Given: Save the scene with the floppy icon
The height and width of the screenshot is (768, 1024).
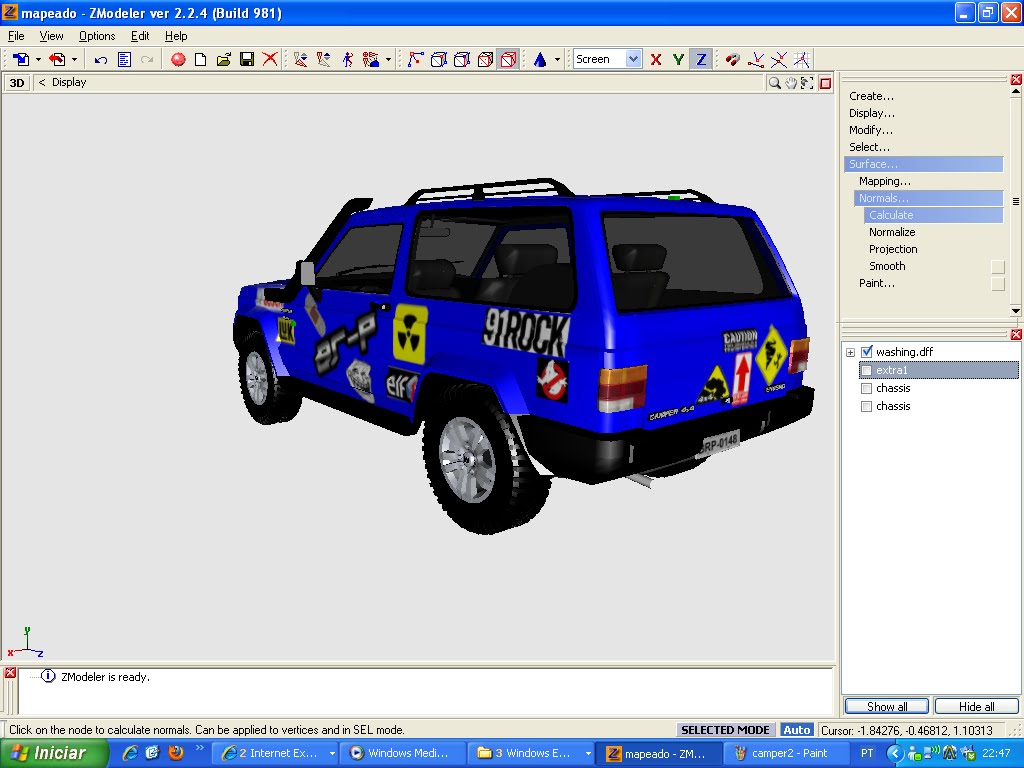Looking at the screenshot, I should 247,59.
